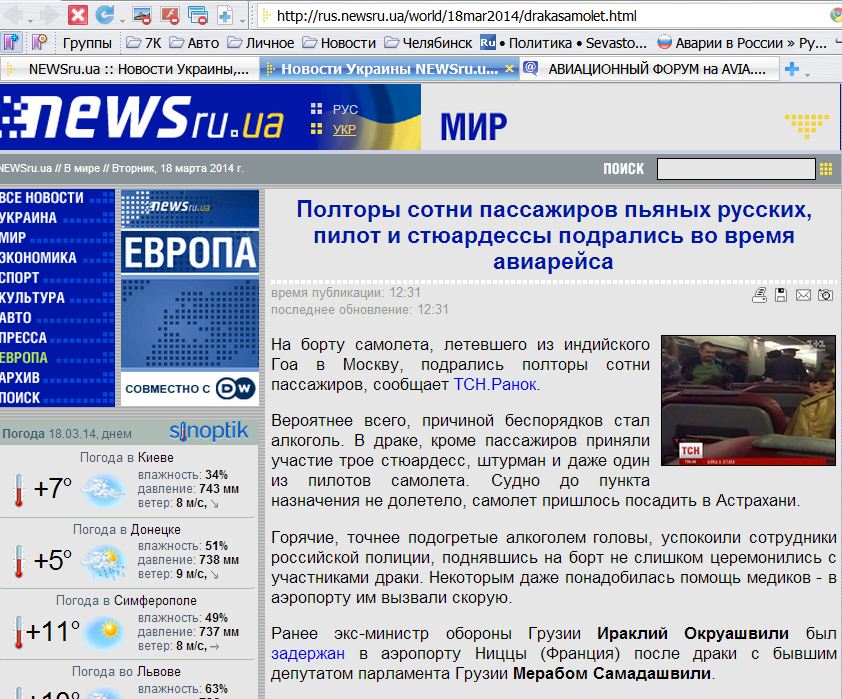Click the email article envelope icon
This screenshot has height=699, width=842.
(x=803, y=295)
